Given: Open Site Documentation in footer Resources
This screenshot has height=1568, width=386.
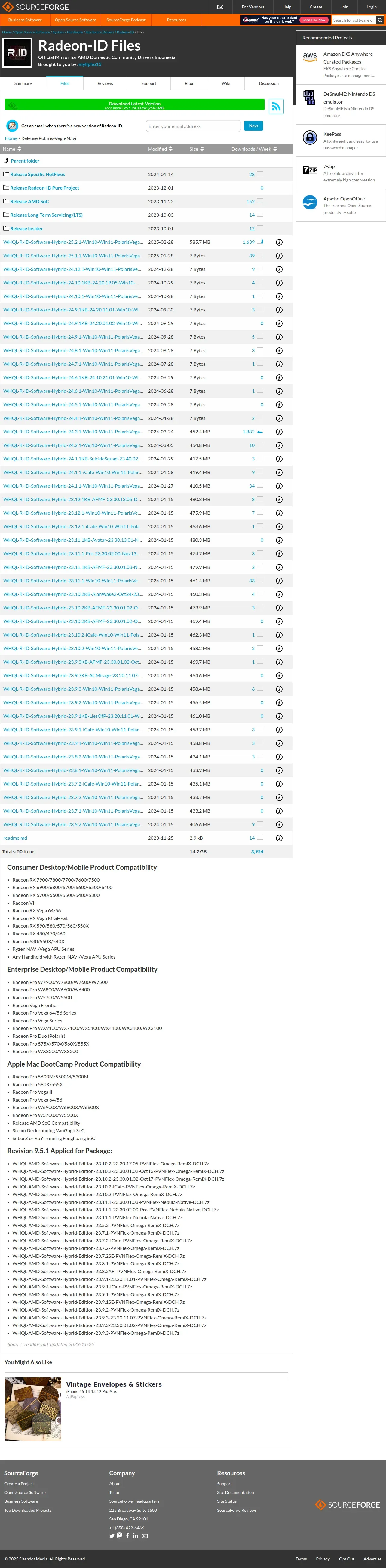Looking at the screenshot, I should point(235,1492).
